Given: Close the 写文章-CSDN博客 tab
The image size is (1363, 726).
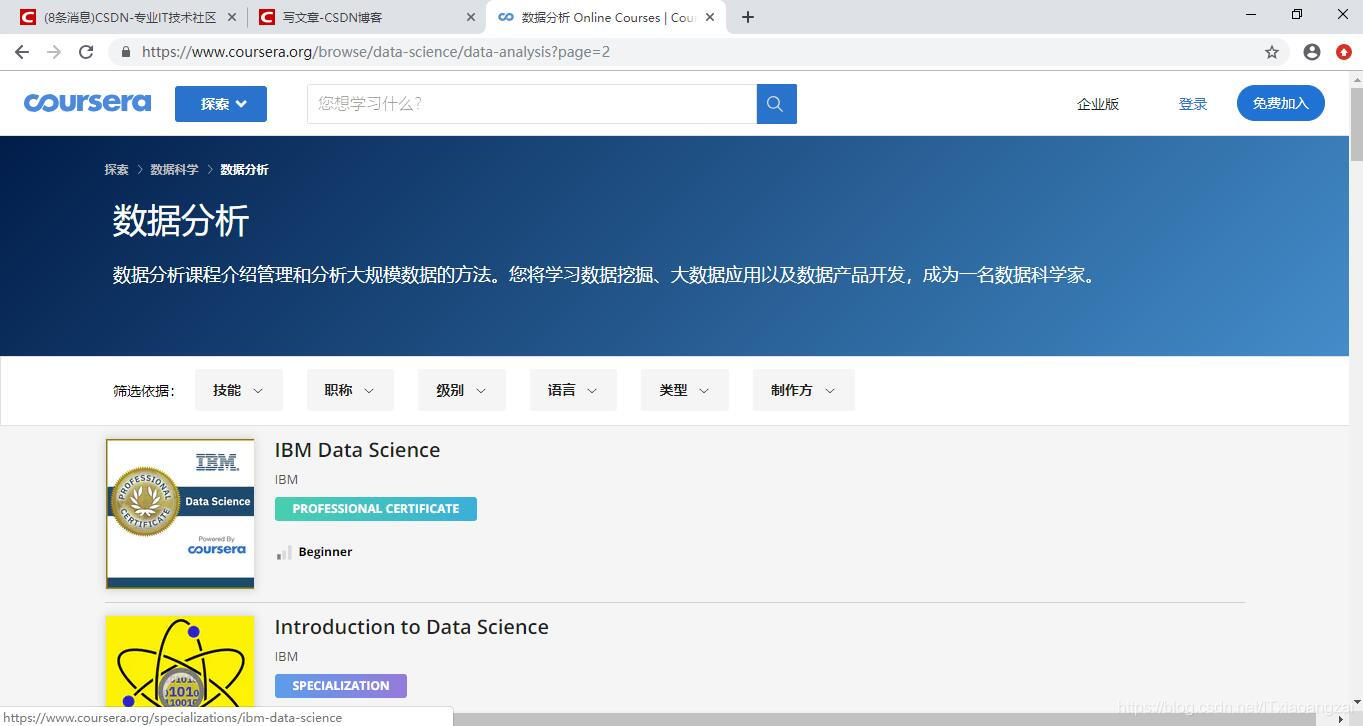Looking at the screenshot, I should [471, 17].
